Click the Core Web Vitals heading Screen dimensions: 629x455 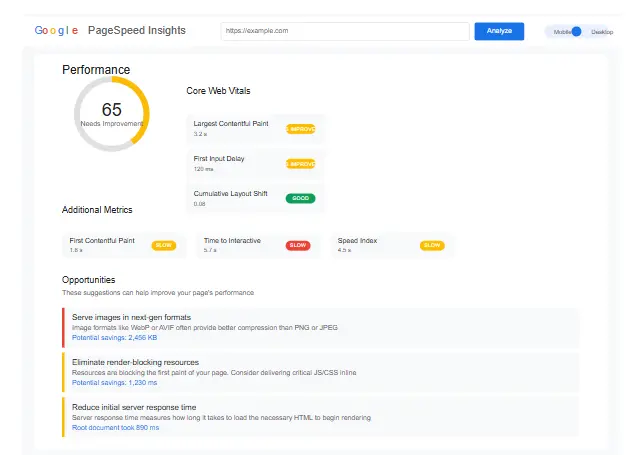point(218,91)
